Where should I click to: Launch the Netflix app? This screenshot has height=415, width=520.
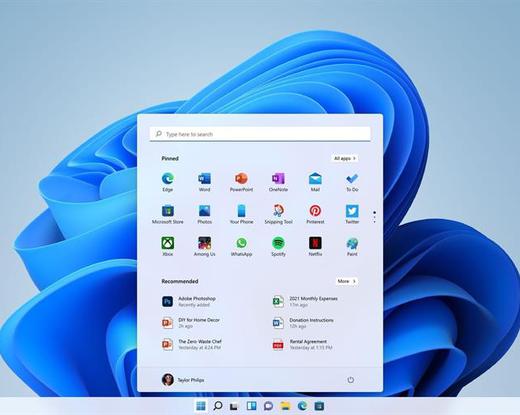tap(315, 247)
